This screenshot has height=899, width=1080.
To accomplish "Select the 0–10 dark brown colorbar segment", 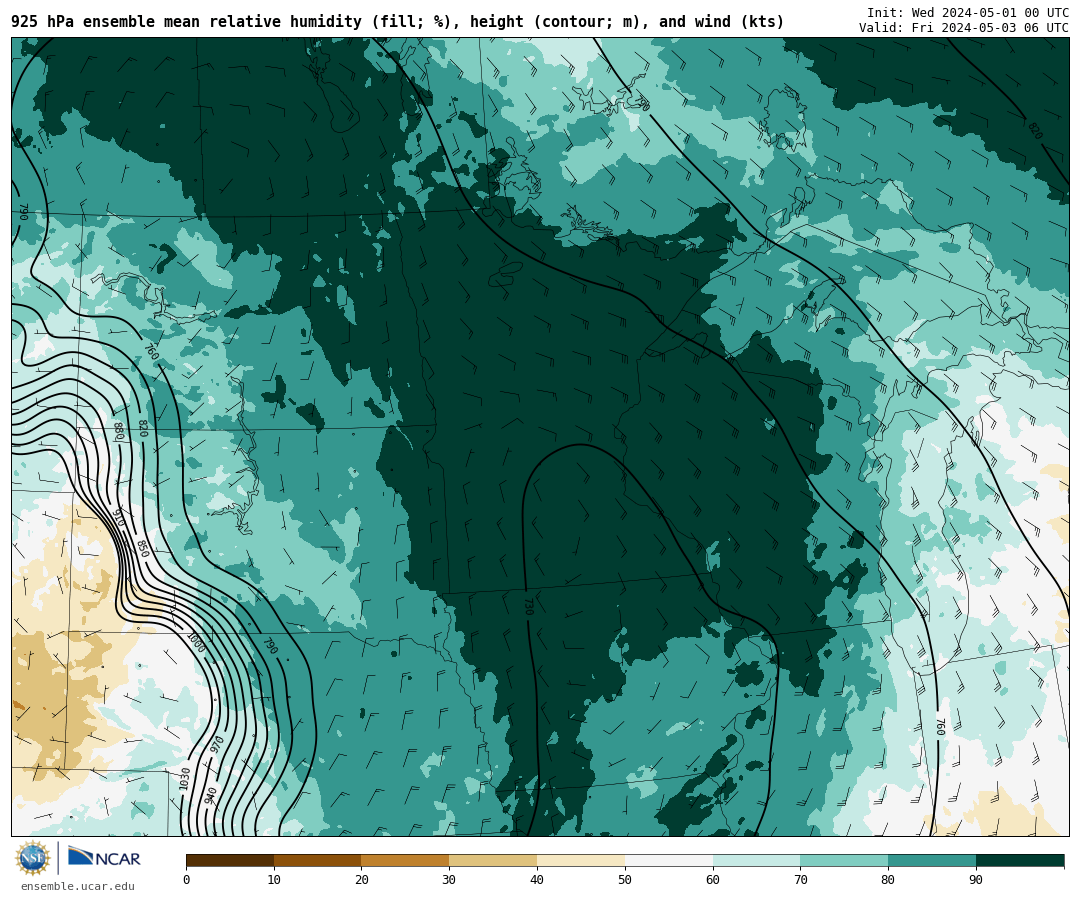I will click(x=230, y=860).
